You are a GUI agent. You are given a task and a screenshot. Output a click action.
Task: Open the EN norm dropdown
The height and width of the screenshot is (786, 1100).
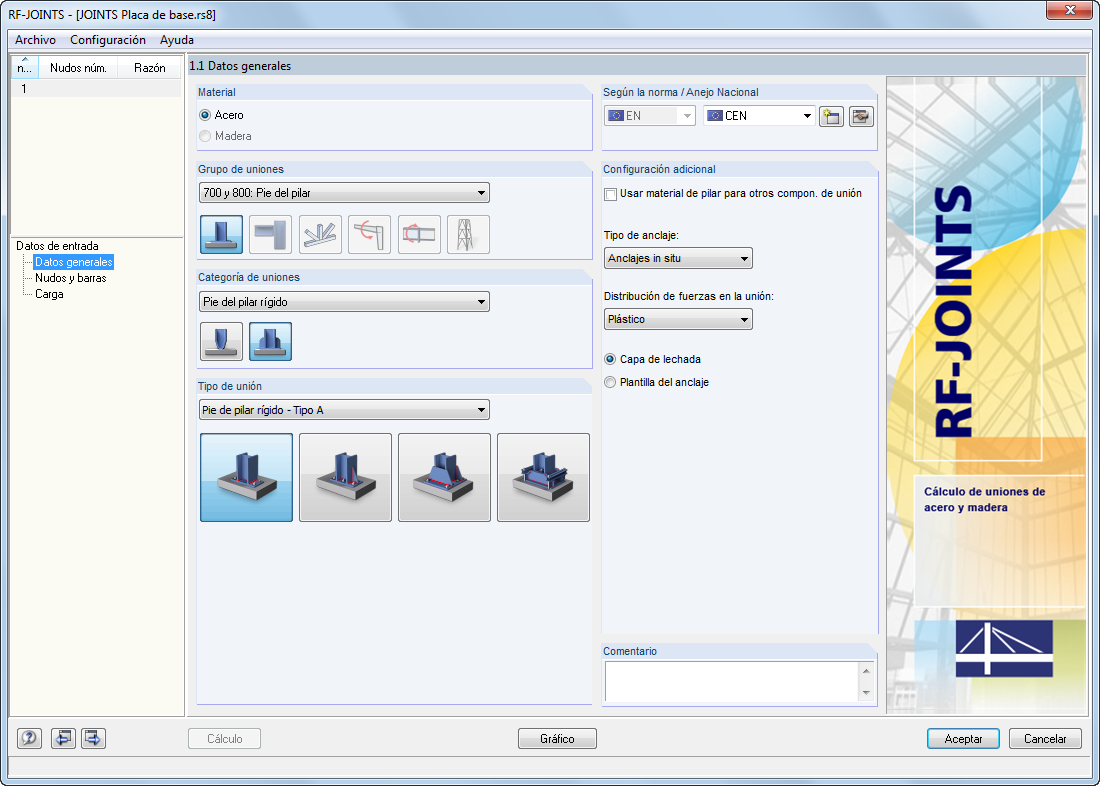650,116
